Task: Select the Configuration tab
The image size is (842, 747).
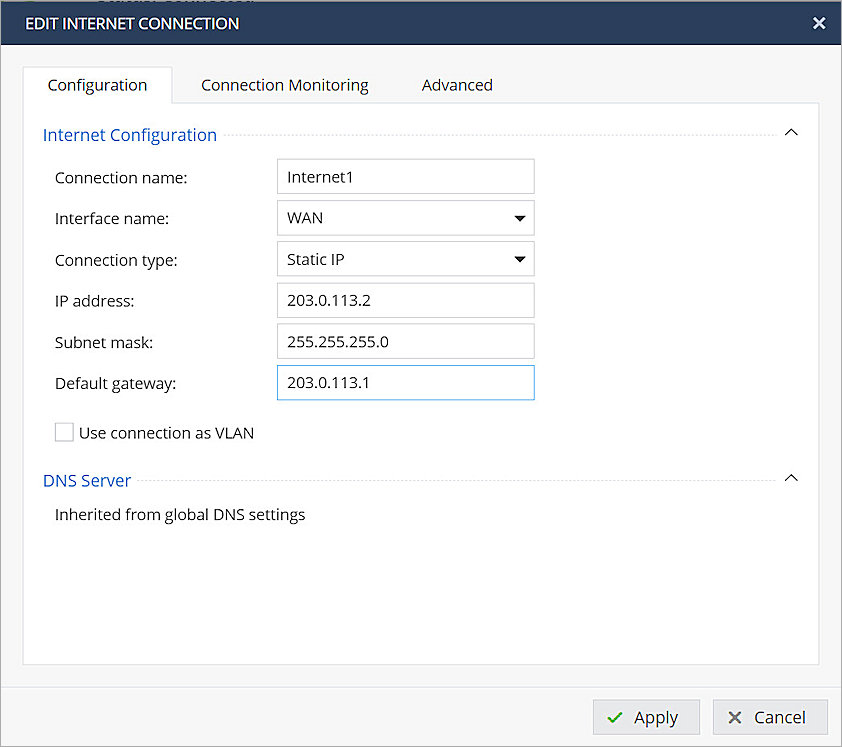Action: click(97, 85)
